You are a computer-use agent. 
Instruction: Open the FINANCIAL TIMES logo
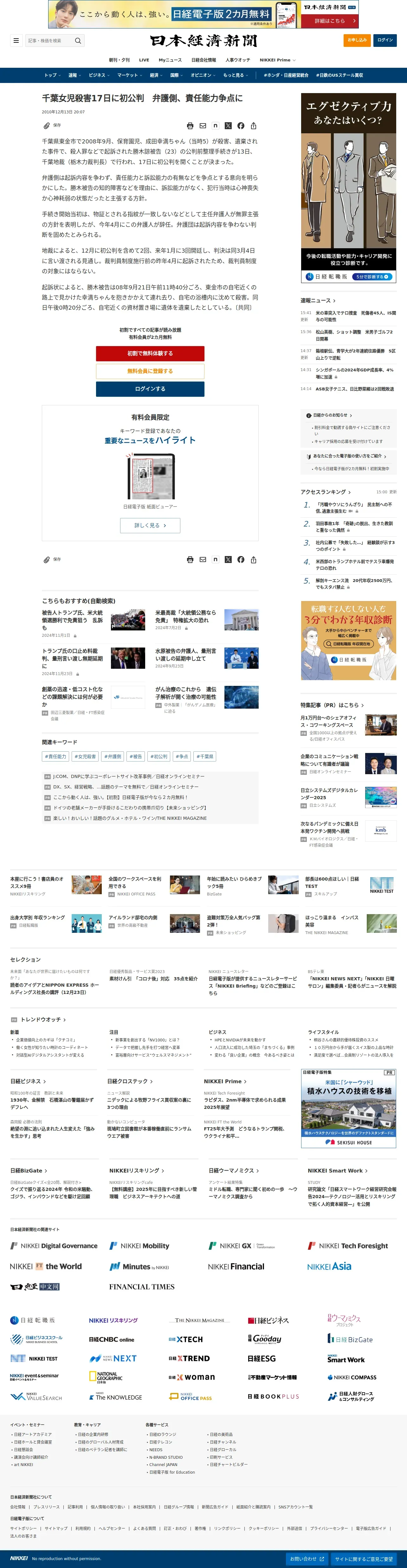click(x=142, y=1286)
